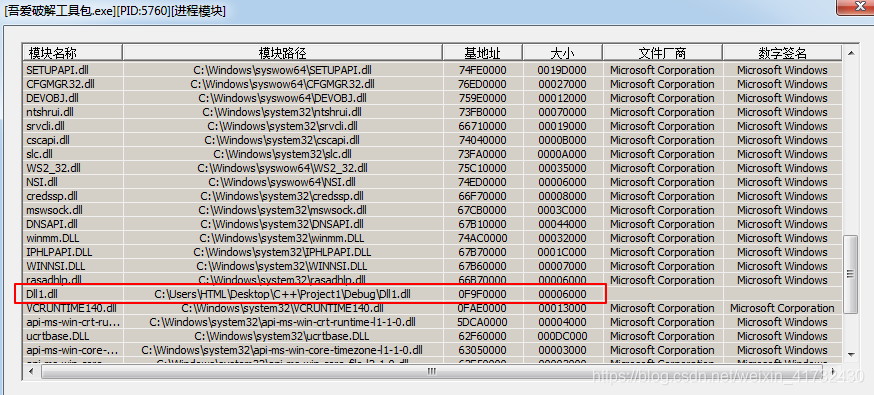Click the vertical scrollbar thumb
The height and width of the screenshot is (395, 874).
point(851,274)
